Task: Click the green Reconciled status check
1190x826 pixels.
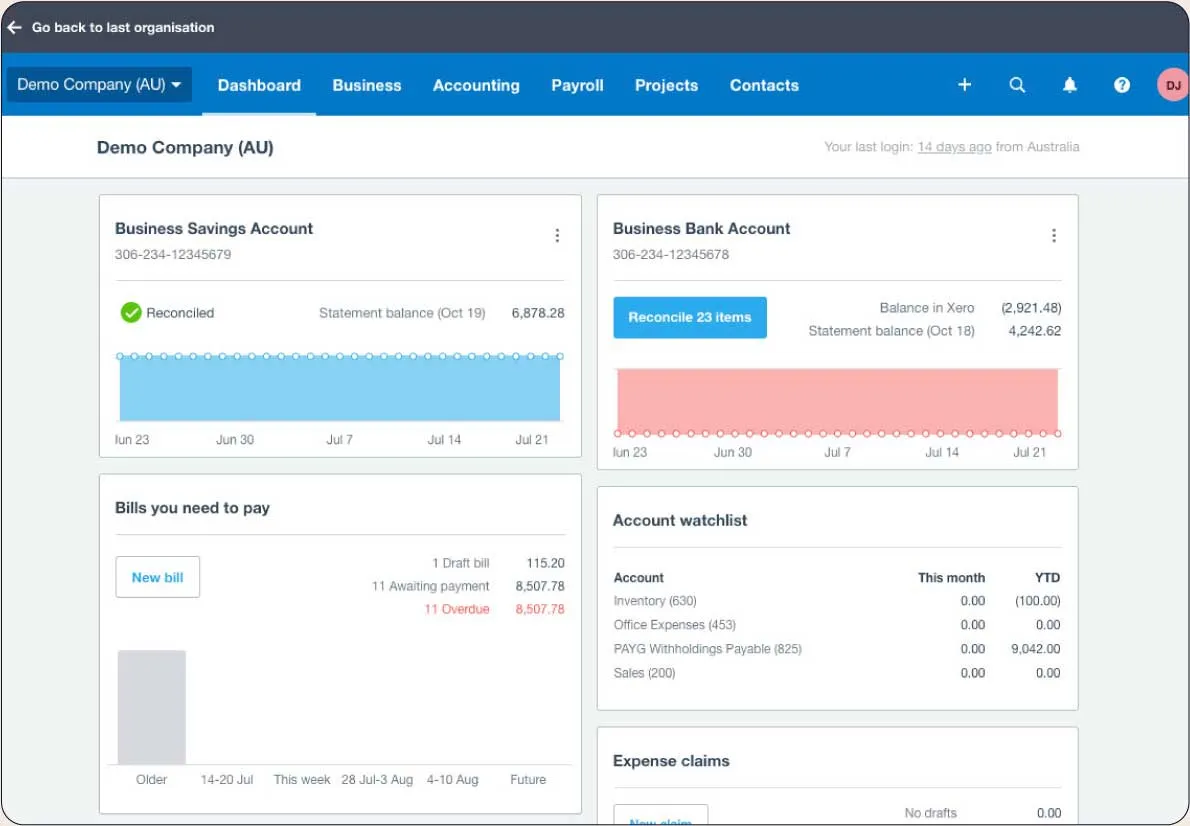Action: coord(130,312)
